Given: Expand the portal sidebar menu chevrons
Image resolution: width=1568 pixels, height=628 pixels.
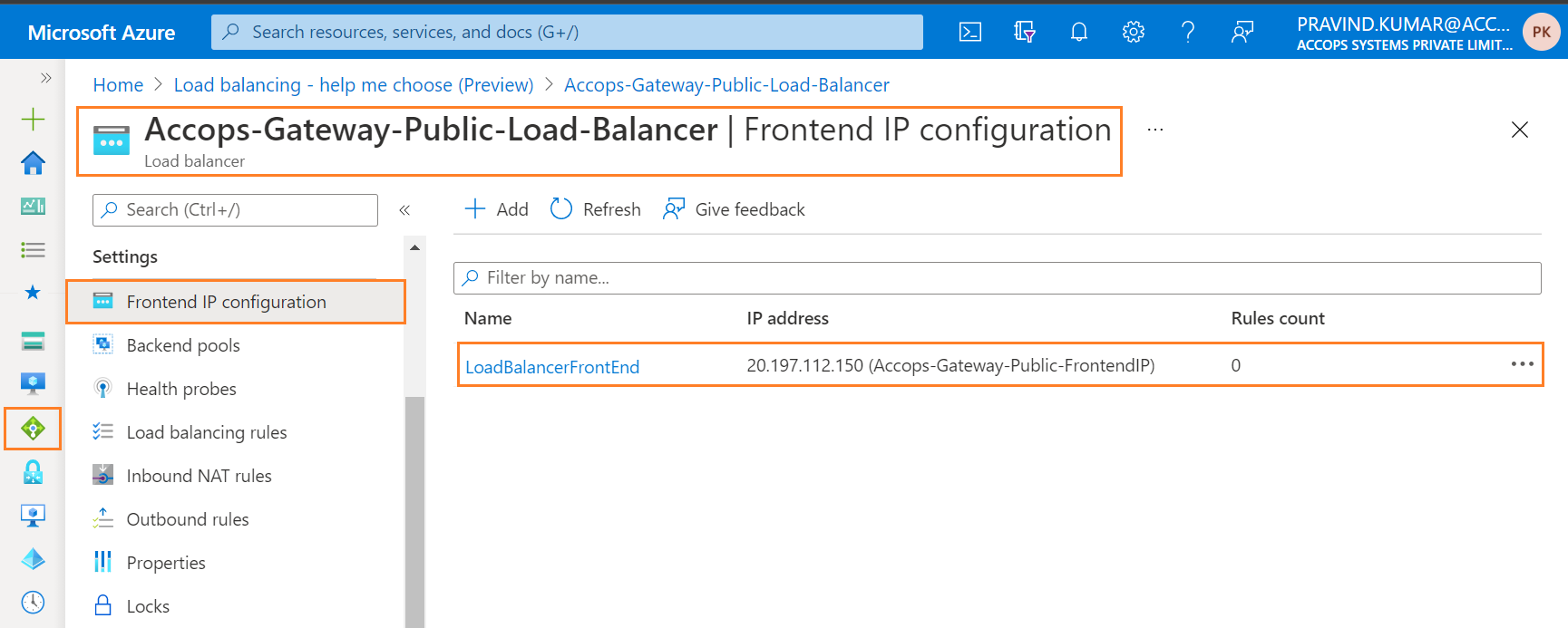Looking at the screenshot, I should [45, 78].
